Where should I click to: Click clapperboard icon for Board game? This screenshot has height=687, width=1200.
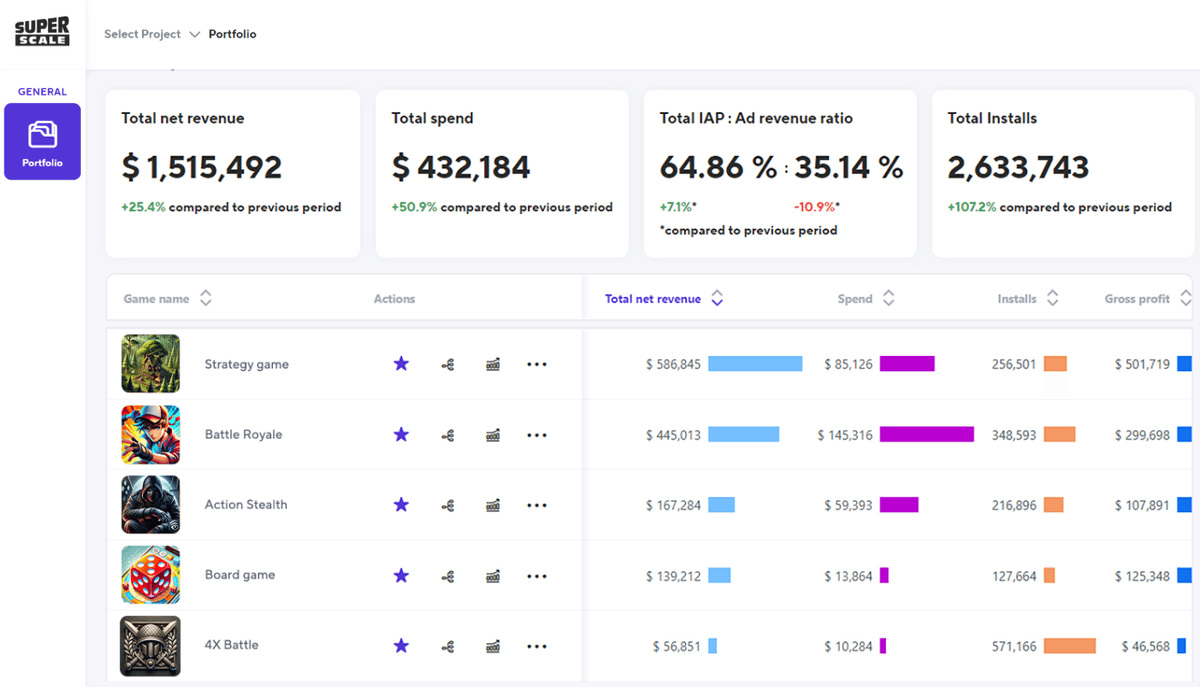[x=492, y=576]
